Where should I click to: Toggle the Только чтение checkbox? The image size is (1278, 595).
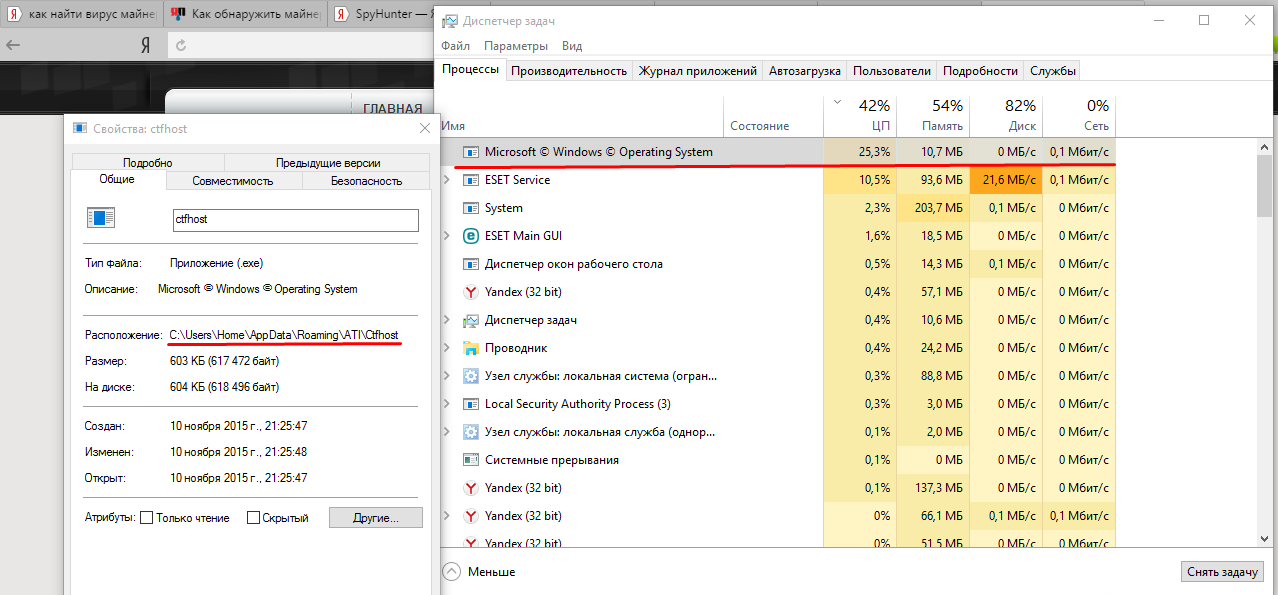pyautogui.click(x=147, y=518)
